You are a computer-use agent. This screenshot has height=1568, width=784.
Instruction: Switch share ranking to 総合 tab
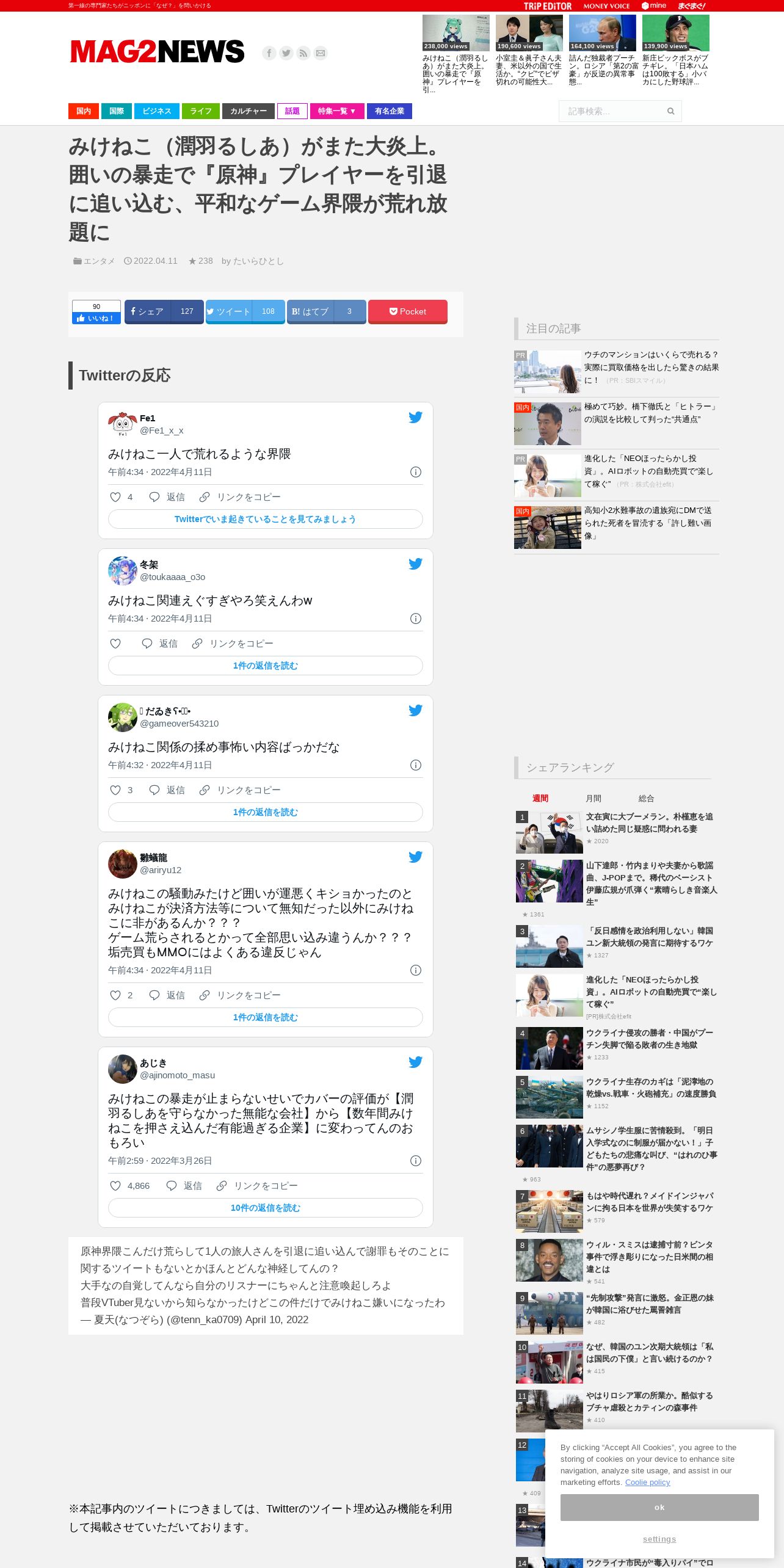(x=647, y=798)
